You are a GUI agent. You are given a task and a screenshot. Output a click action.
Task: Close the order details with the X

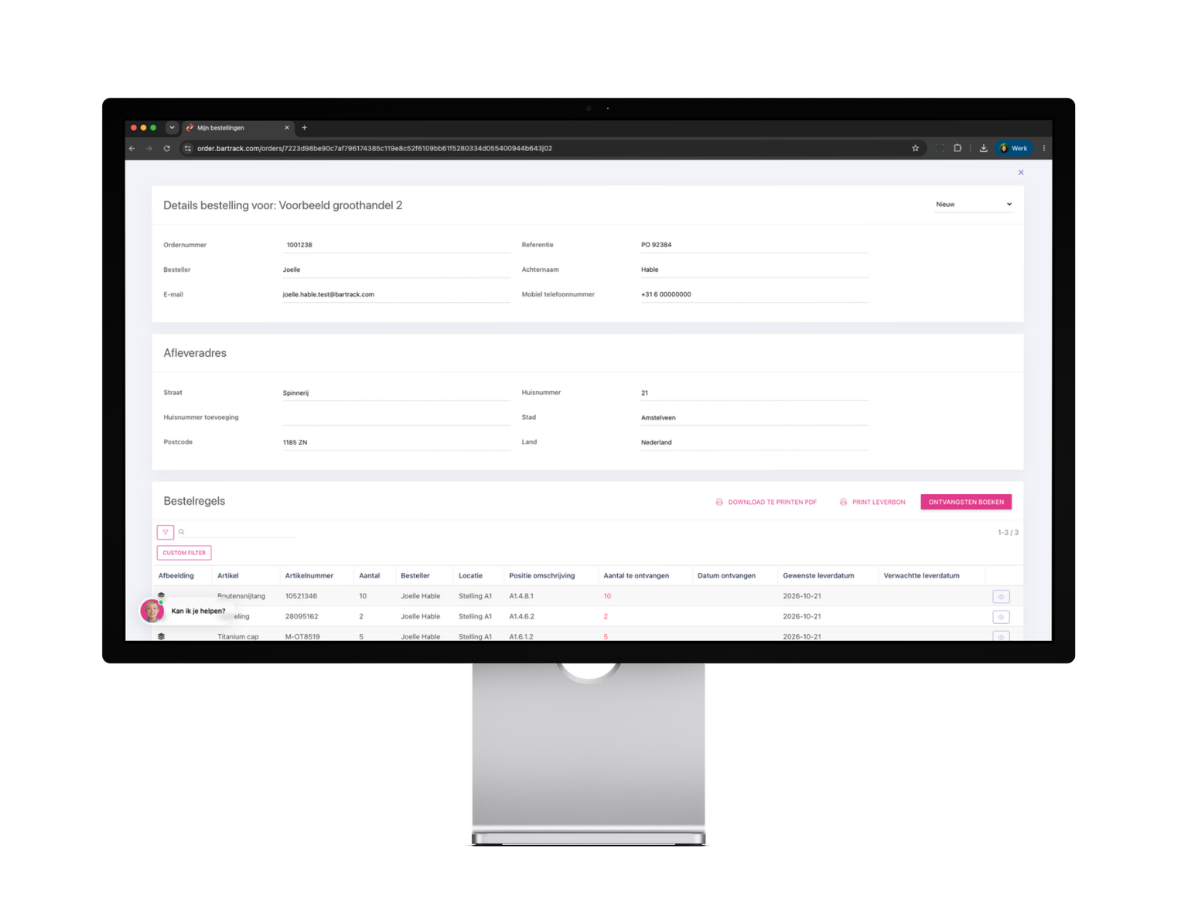tap(1021, 172)
